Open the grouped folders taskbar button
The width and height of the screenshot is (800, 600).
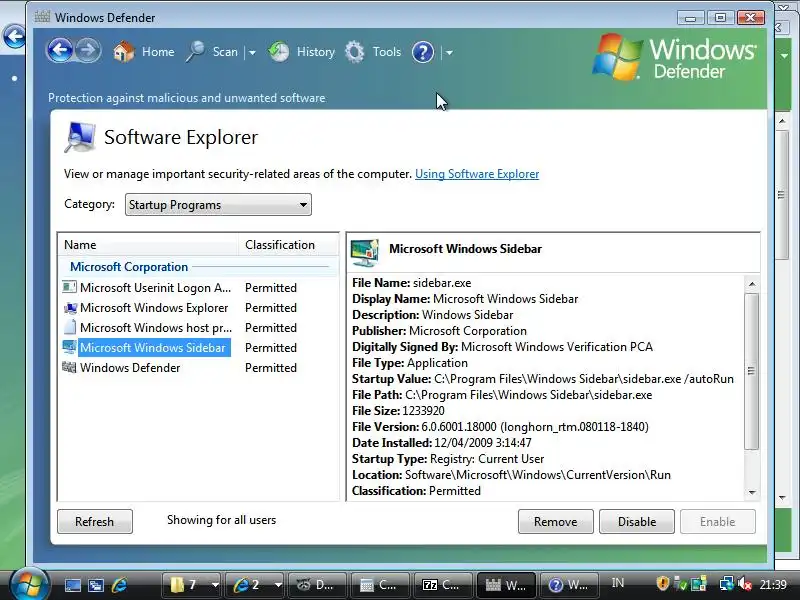click(x=185, y=585)
